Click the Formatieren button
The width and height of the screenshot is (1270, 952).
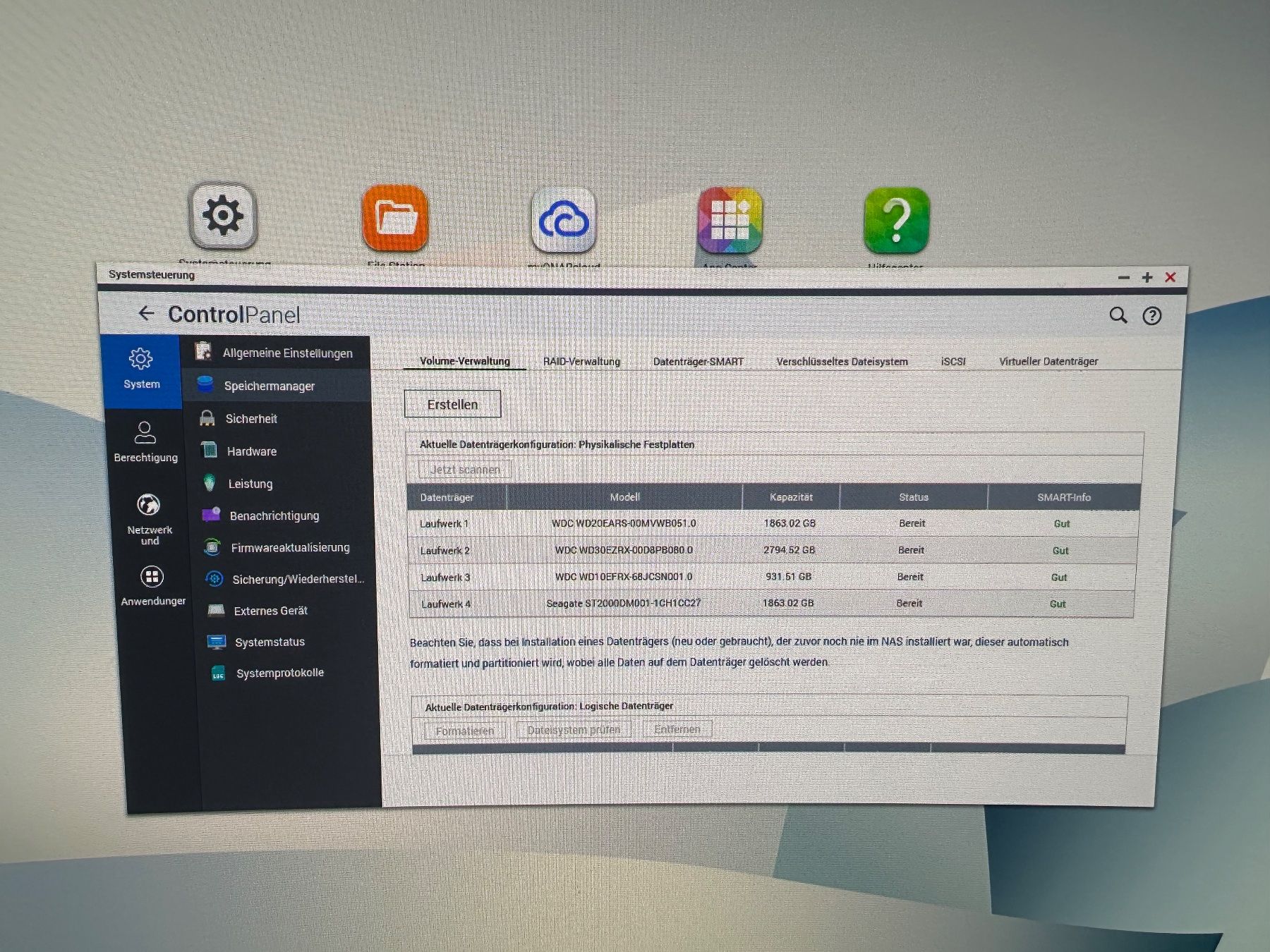465,731
